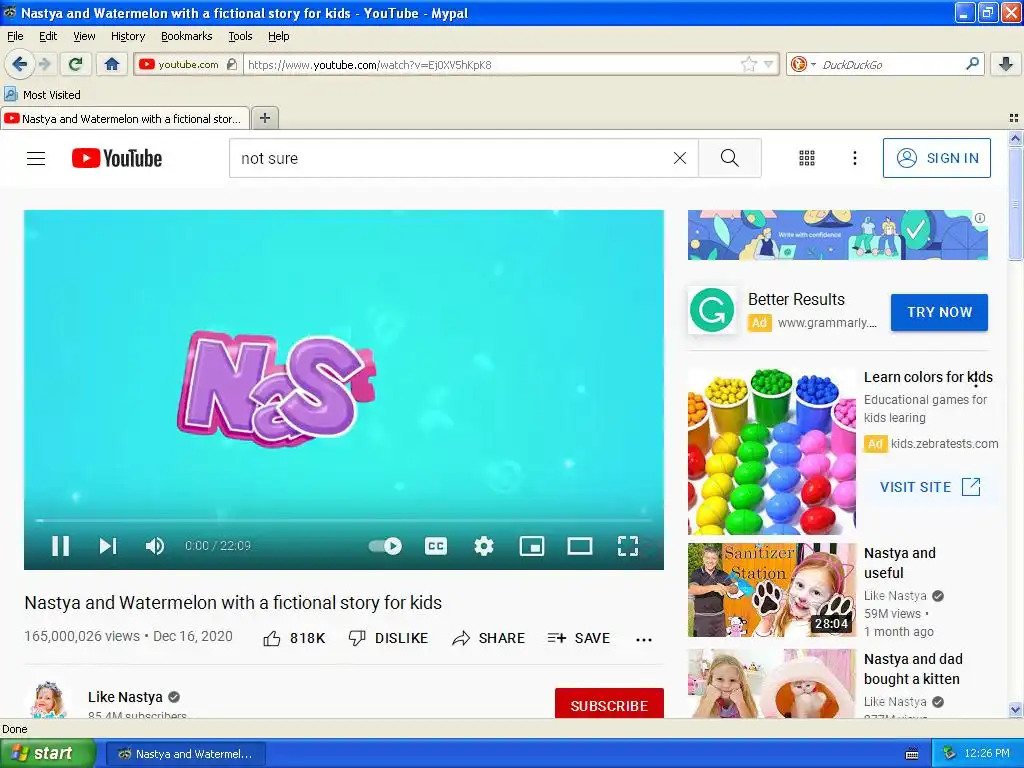
Task: Open the Edit menu
Action: click(48, 36)
